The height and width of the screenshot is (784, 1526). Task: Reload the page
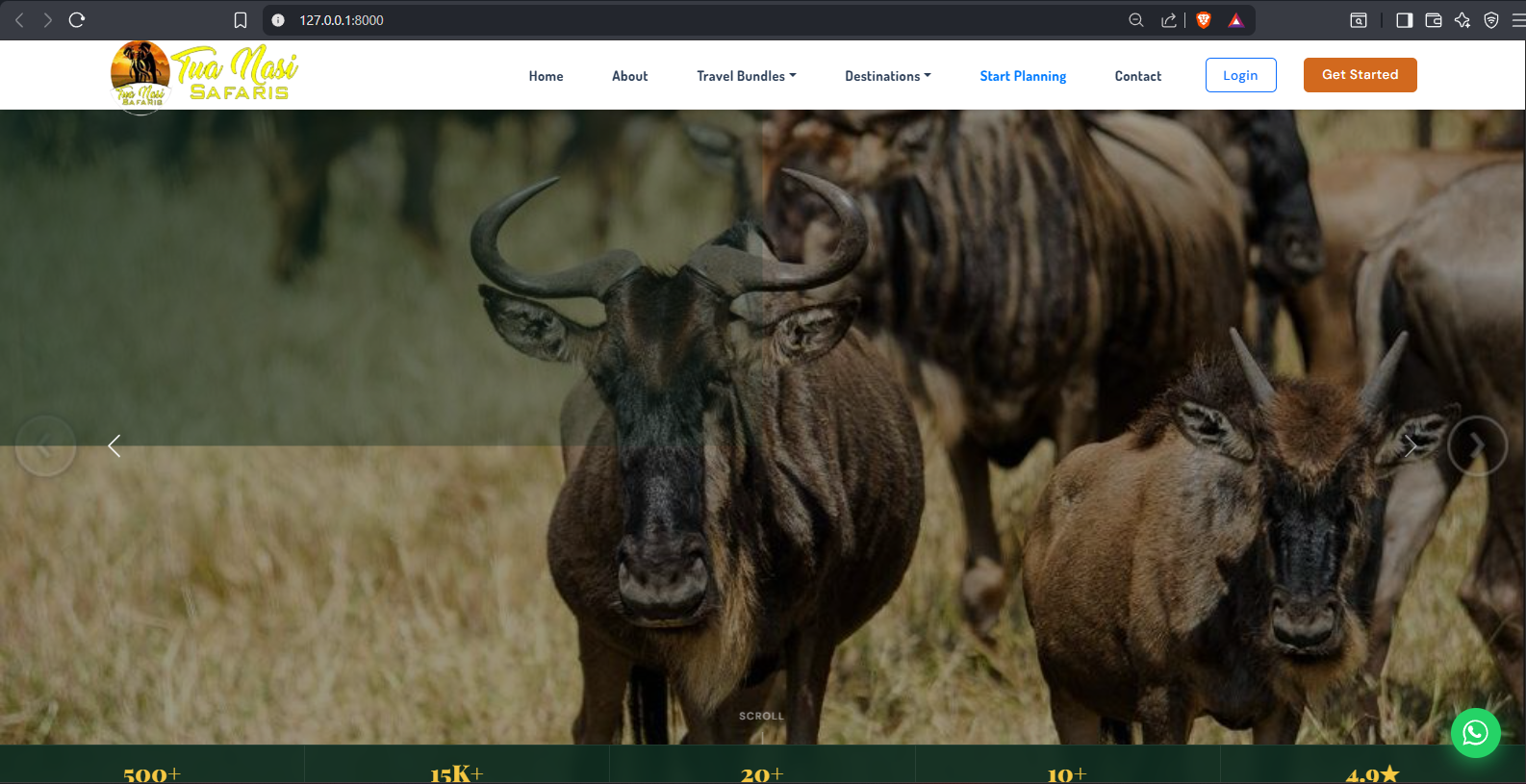pos(77,20)
